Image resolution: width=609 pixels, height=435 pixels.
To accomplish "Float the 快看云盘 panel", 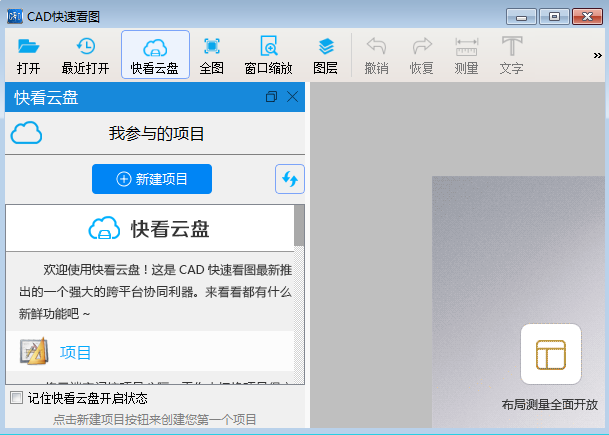I will 271,97.
